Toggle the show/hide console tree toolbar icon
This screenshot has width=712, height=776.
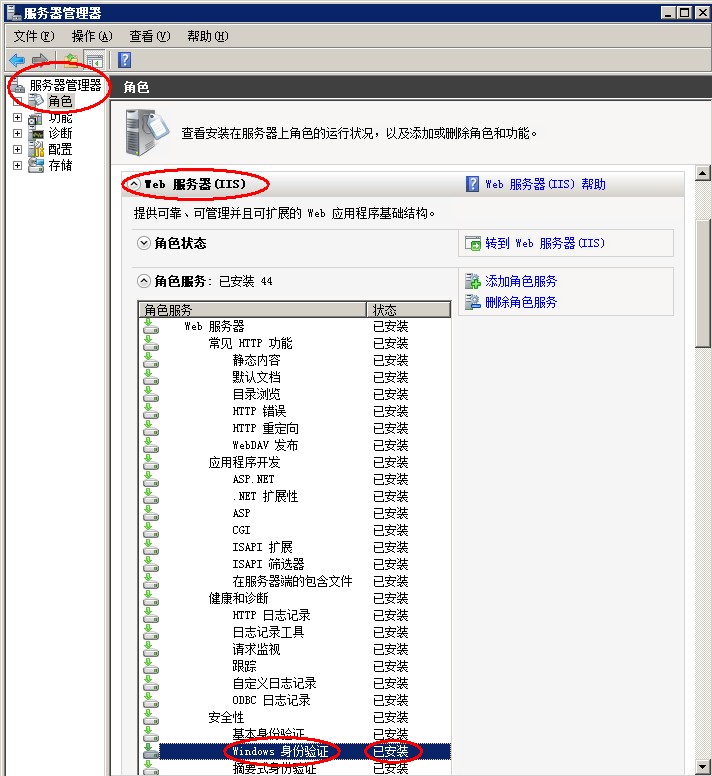[x=95, y=60]
